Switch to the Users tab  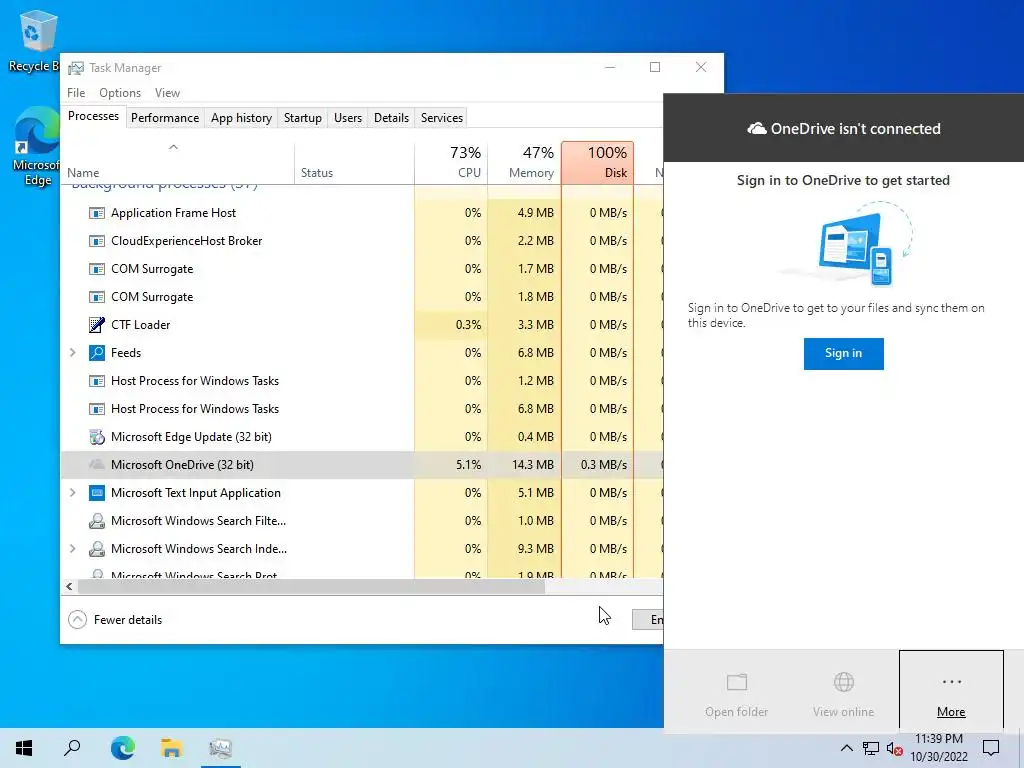click(x=347, y=118)
